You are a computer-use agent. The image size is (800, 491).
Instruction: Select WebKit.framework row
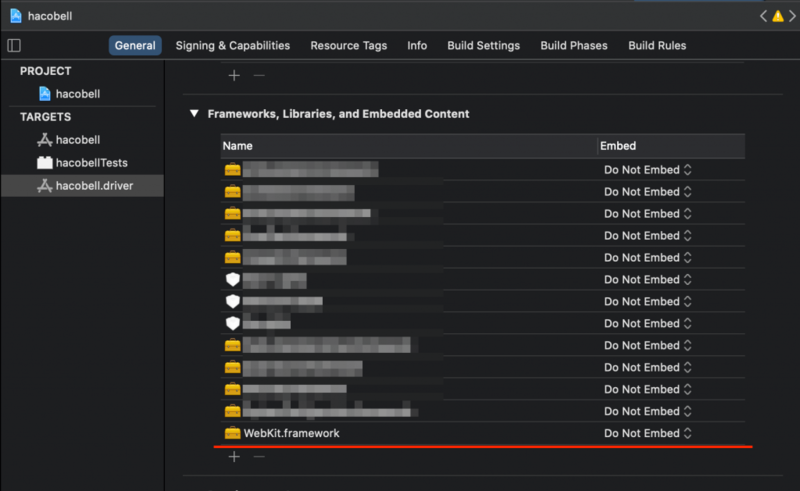pyautogui.click(x=483, y=433)
